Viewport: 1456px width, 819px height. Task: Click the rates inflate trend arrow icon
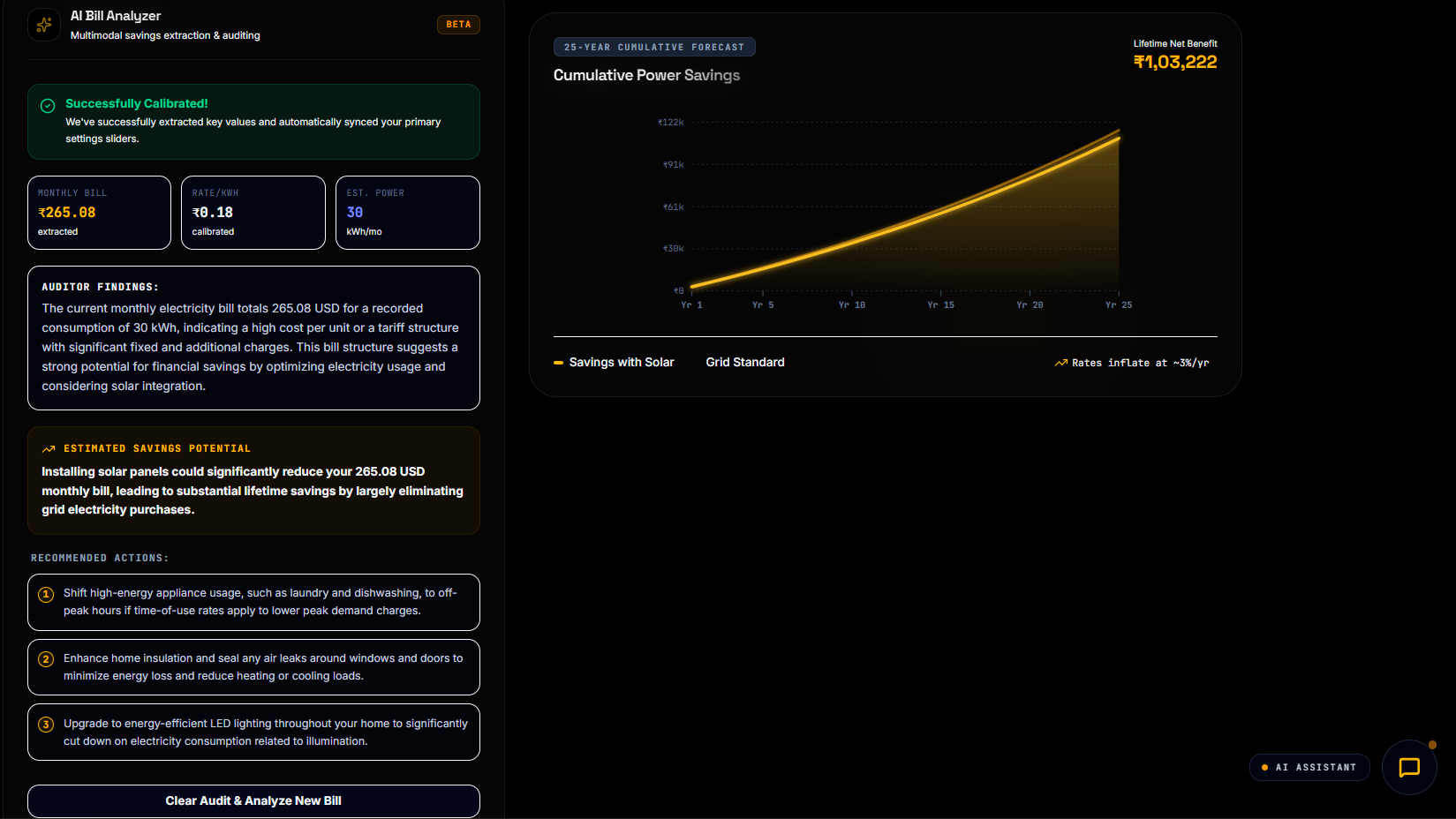point(1060,364)
